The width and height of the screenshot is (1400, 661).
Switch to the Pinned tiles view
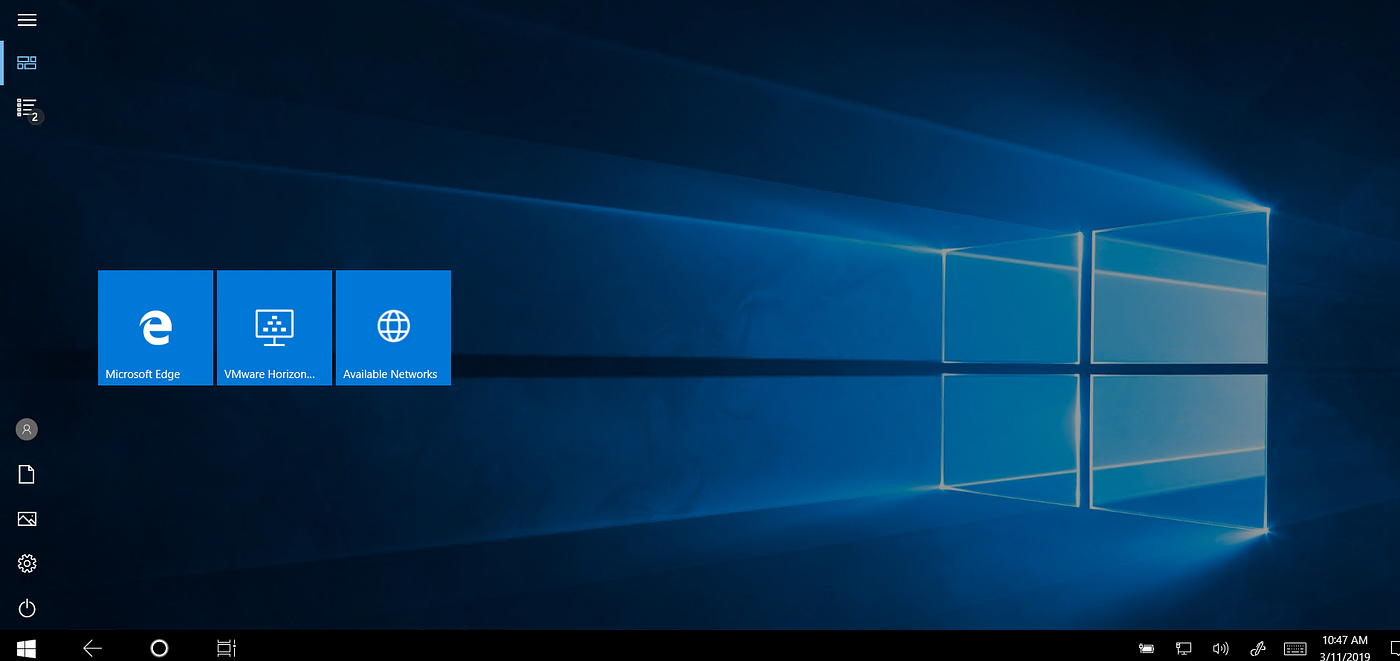coord(26,62)
